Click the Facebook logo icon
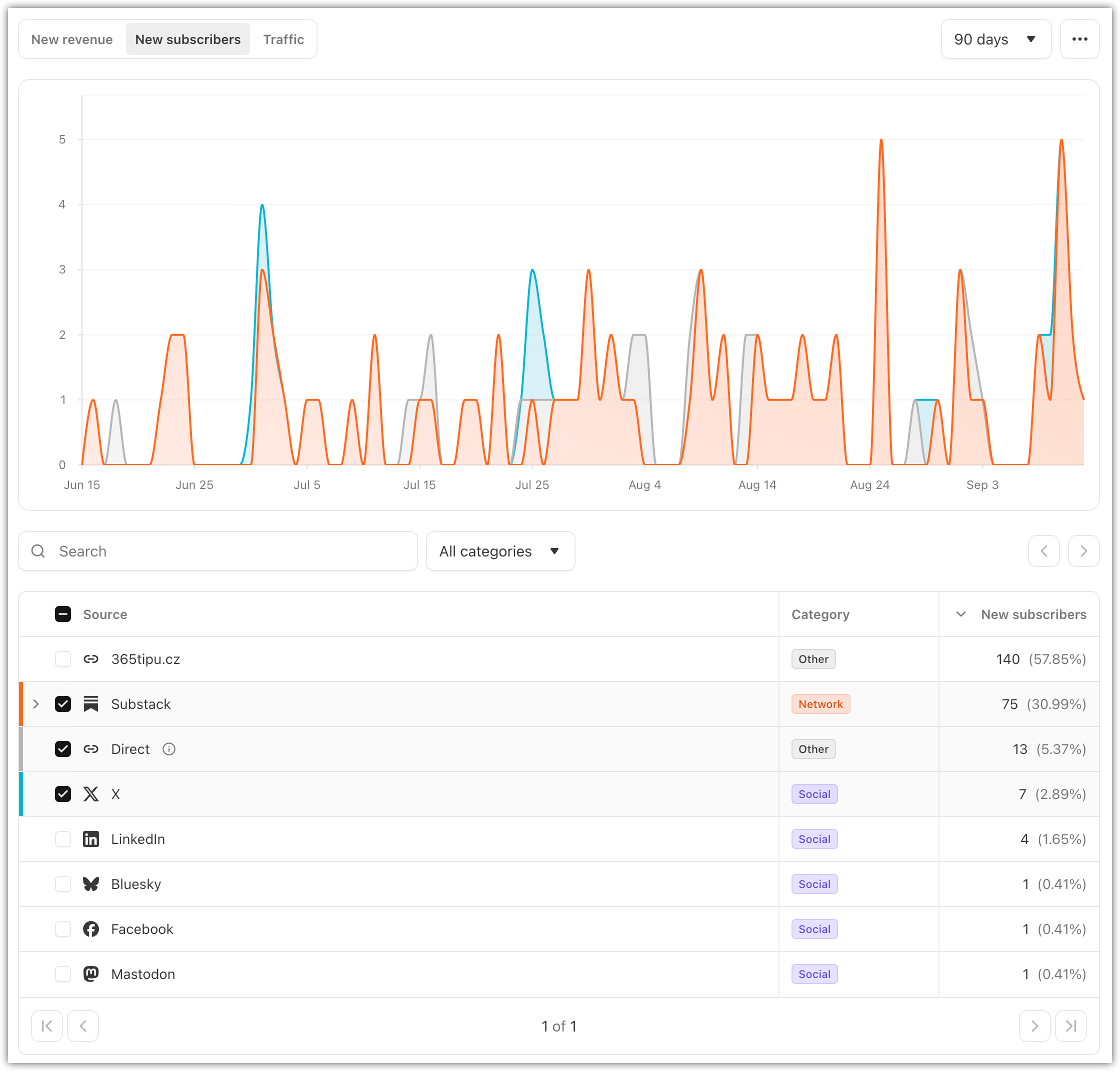Viewport: 1120px width, 1071px height. tap(91, 929)
